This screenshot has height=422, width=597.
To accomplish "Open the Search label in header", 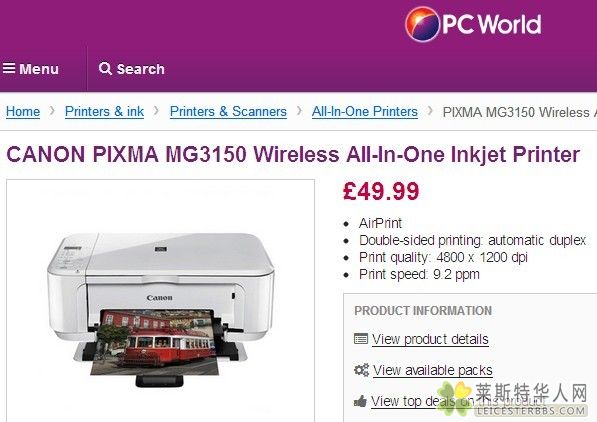I will point(140,69).
